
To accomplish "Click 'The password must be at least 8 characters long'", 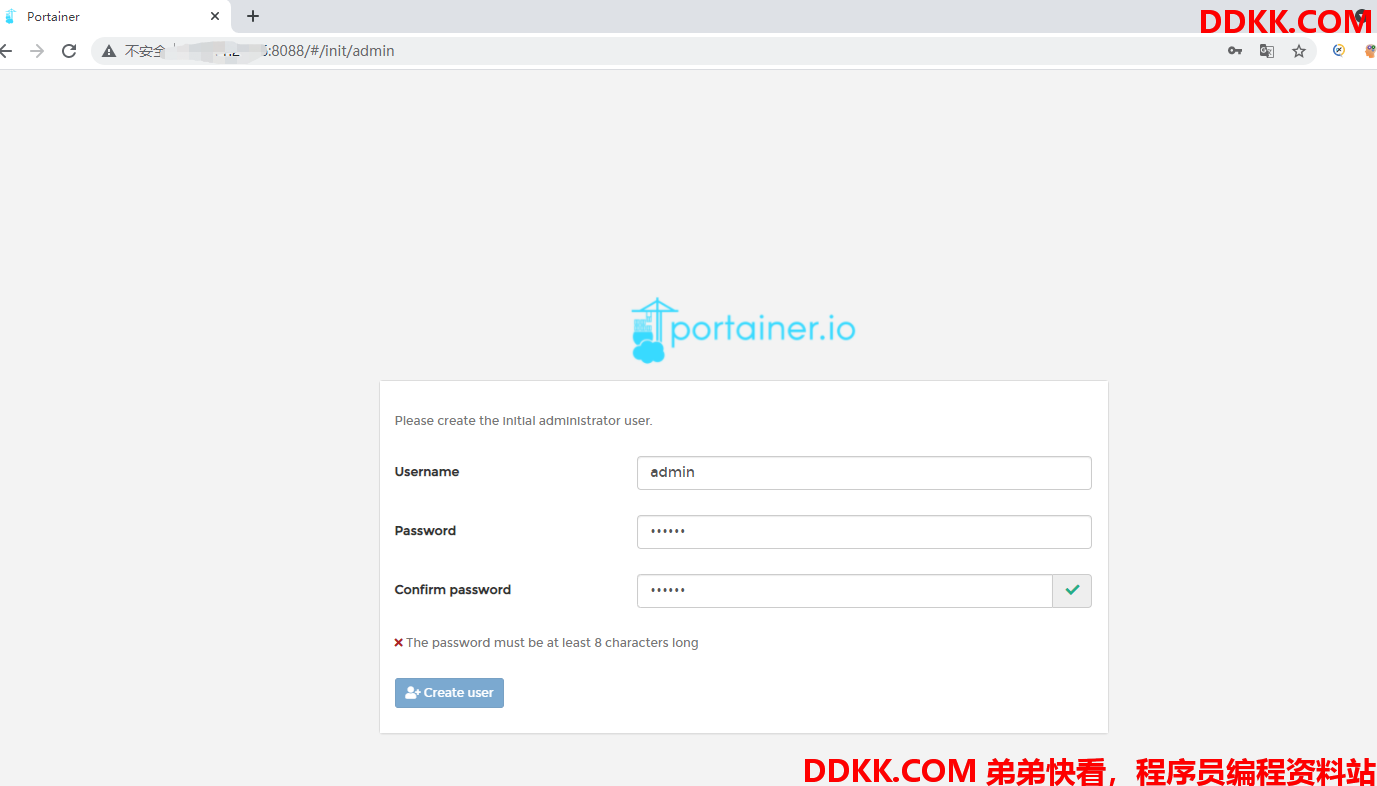I will coord(552,643).
